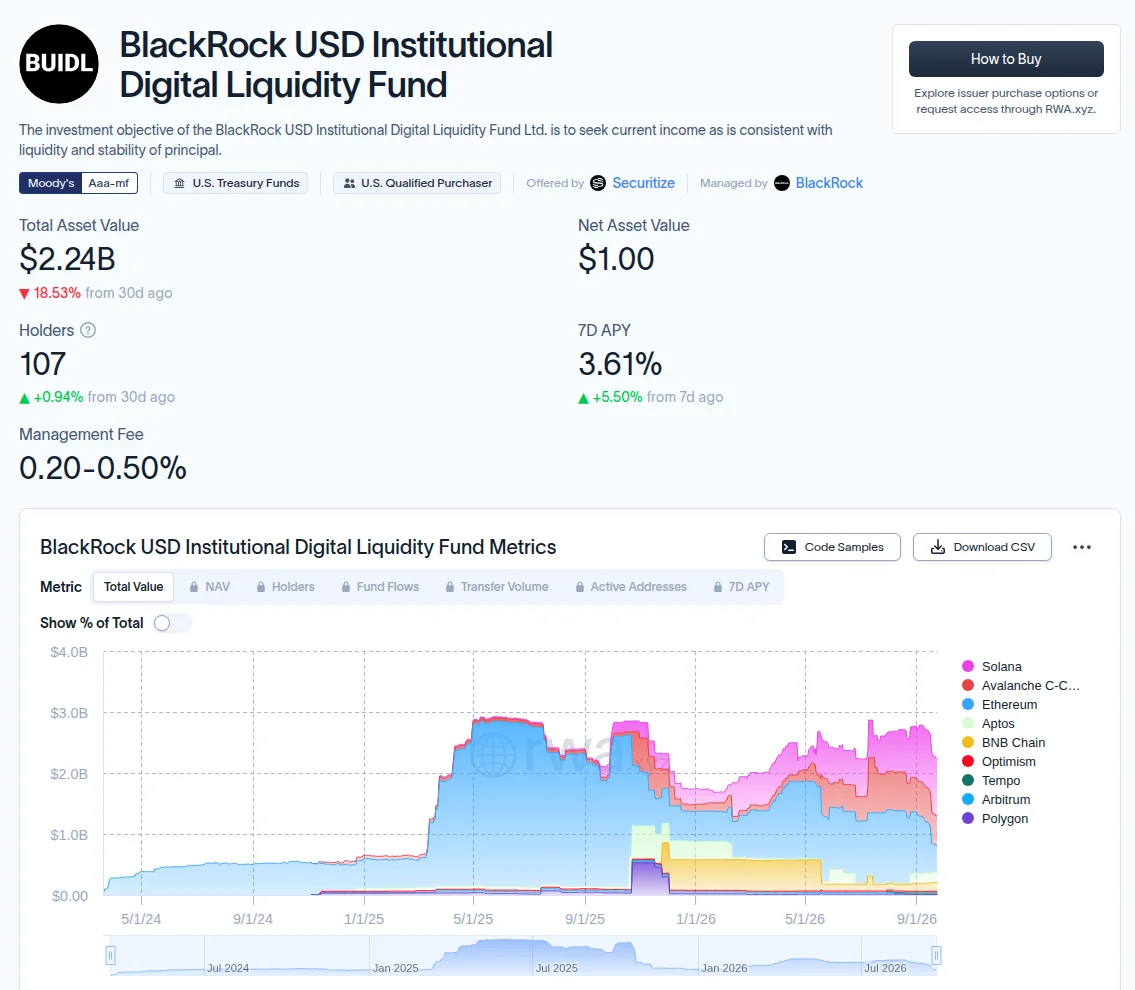Click the lock icon beside NAV
This screenshot has width=1135, height=990.
point(194,587)
